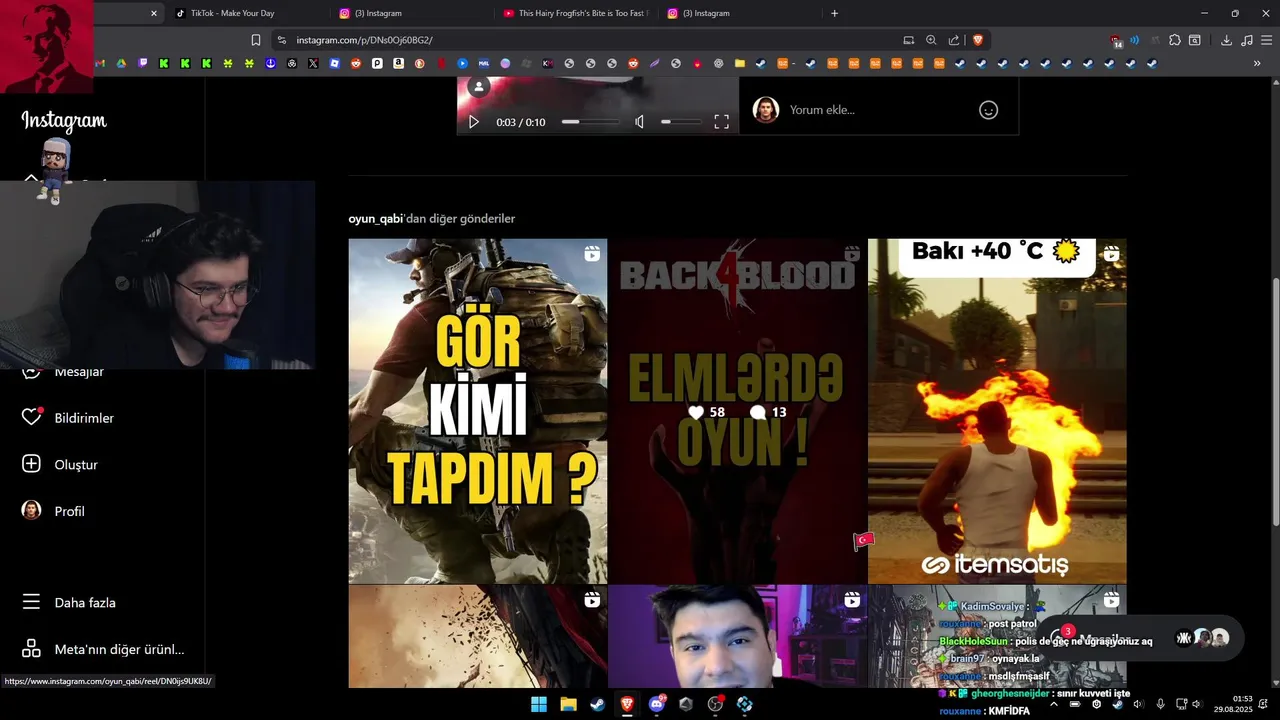The height and width of the screenshot is (720, 1280).
Task: Switch to the TikTok - Make Your Day tab
Action: tap(246, 13)
